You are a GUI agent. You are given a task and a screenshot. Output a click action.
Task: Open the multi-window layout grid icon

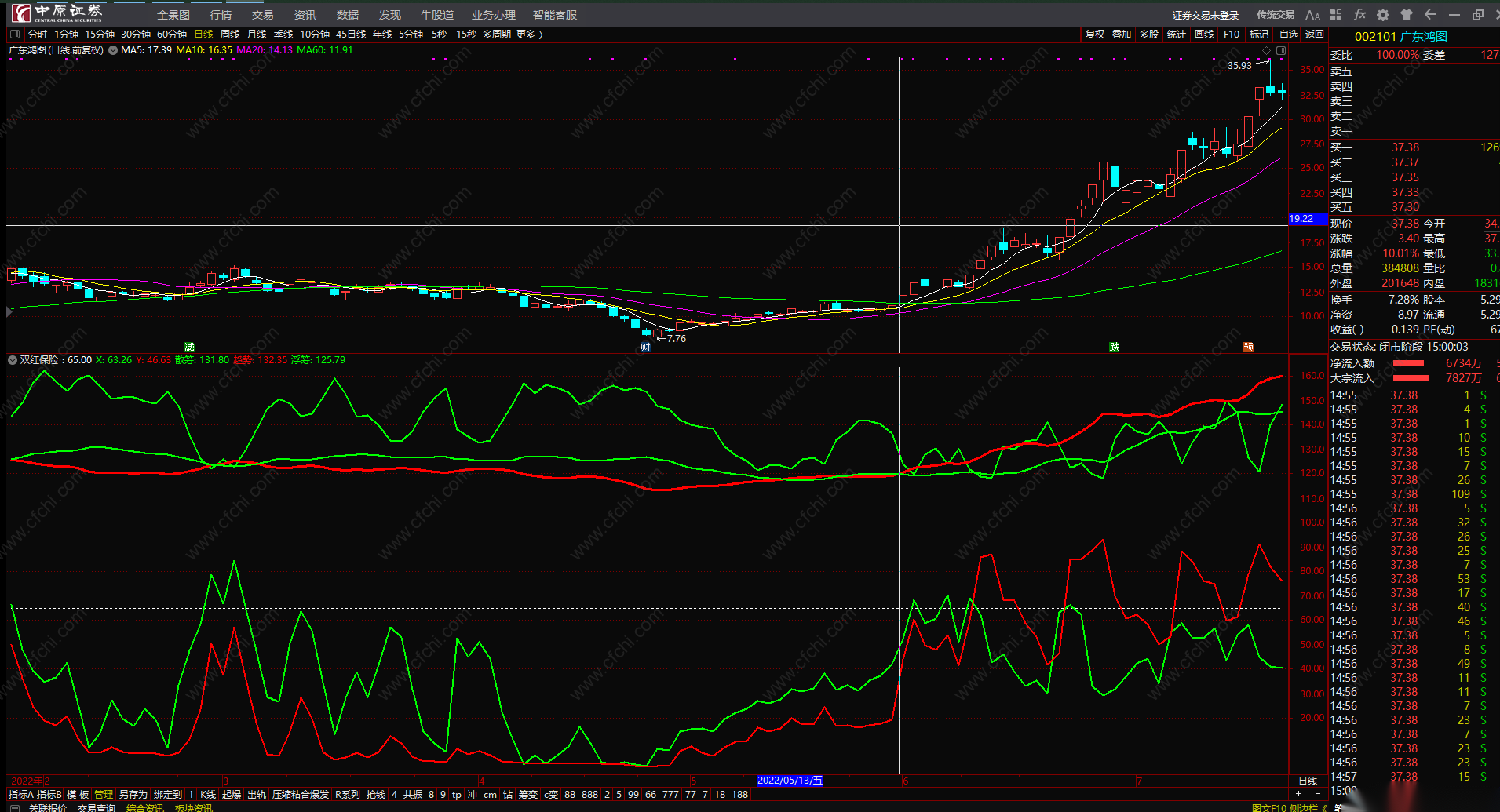(1336, 15)
